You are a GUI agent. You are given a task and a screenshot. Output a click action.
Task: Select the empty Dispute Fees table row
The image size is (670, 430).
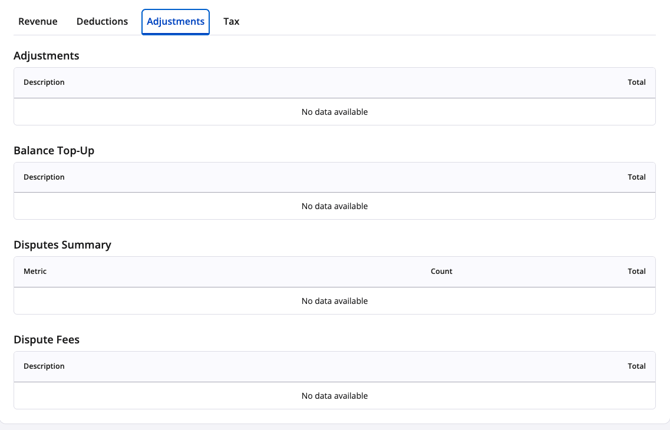tap(334, 396)
